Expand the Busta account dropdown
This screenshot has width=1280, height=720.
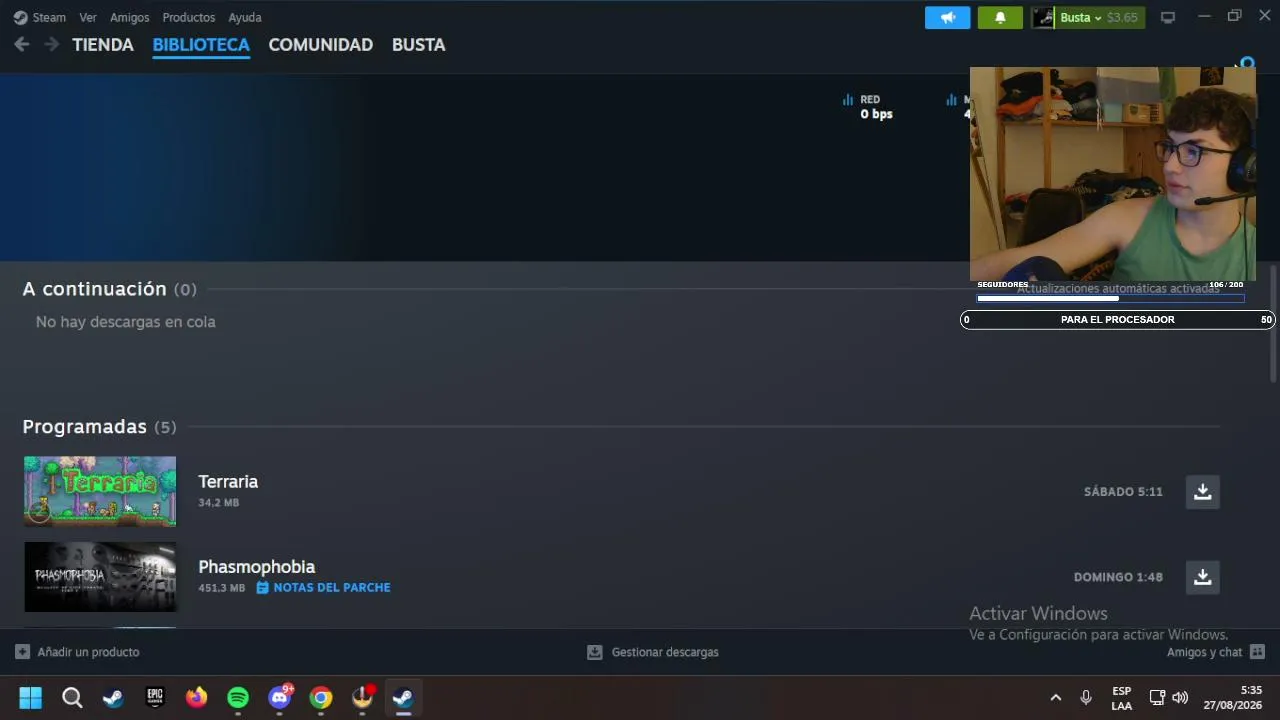point(1081,17)
